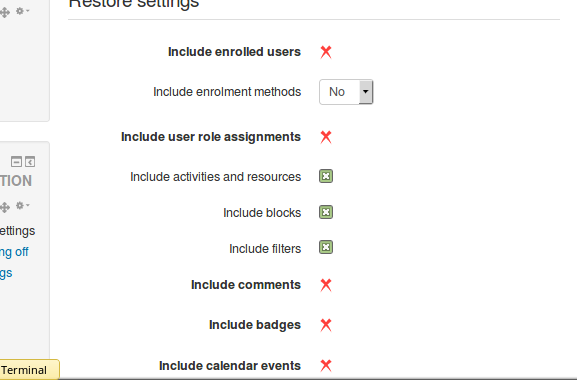Open Include enrolment methods dropdown
This screenshot has height=380, width=577.
coord(346,92)
